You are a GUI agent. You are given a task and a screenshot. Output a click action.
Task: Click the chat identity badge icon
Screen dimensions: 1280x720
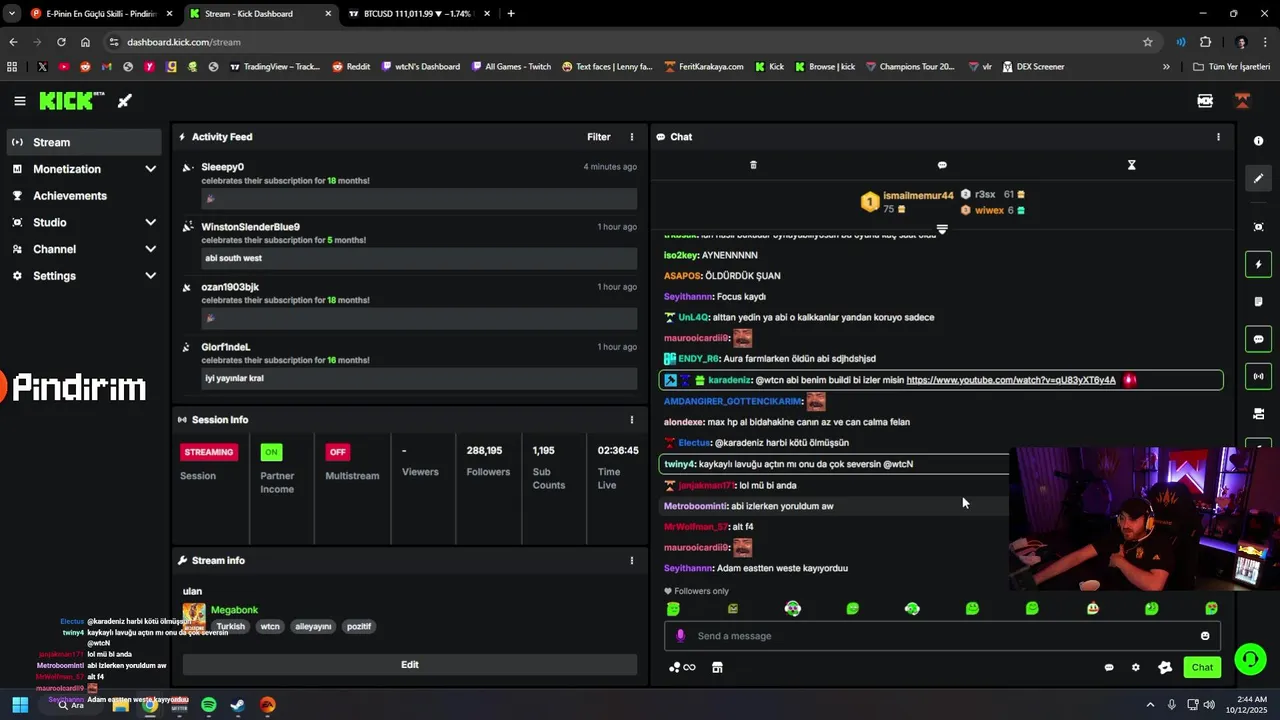[x=1165, y=667]
